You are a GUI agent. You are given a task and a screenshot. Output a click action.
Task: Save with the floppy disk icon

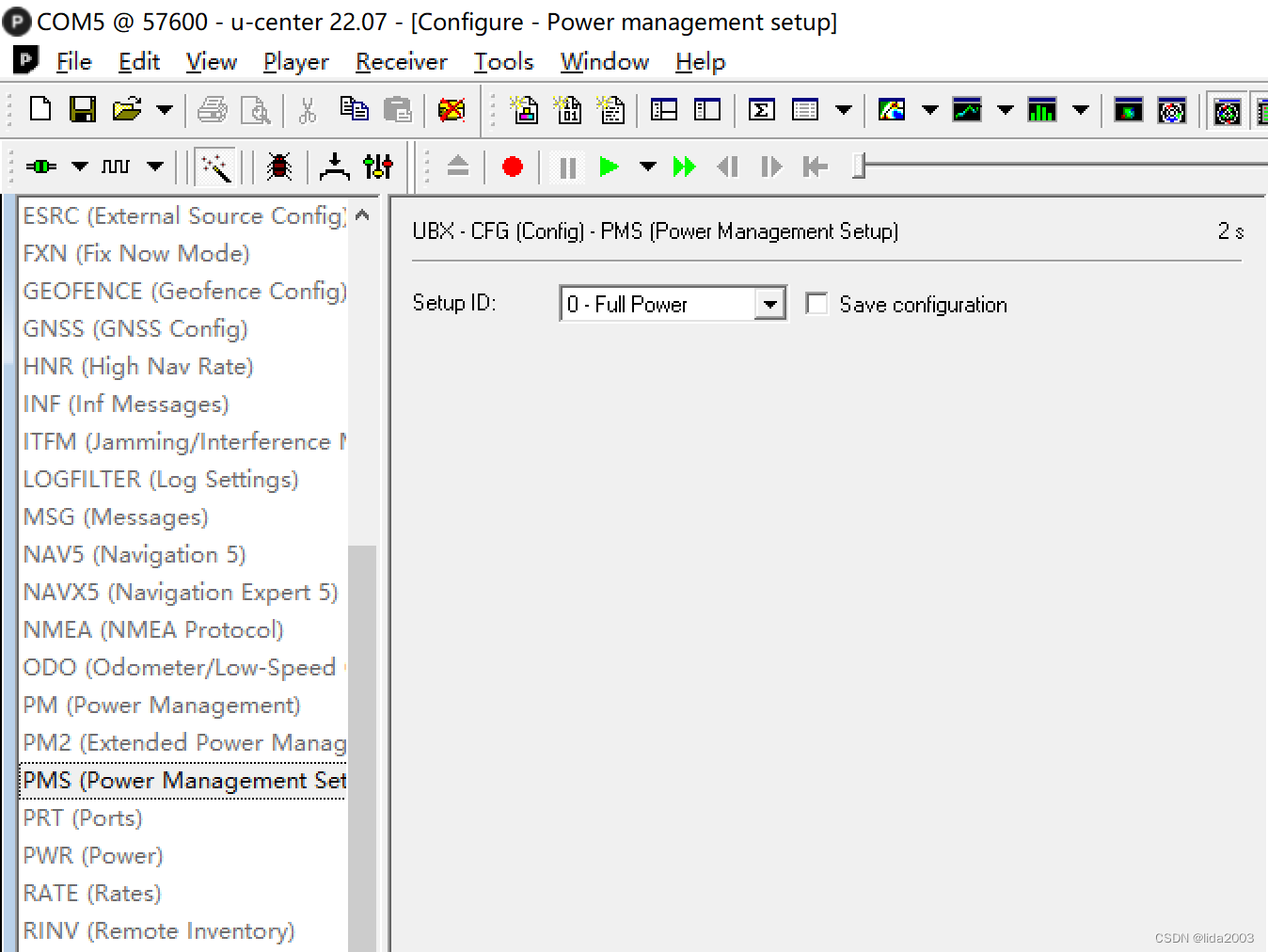tap(83, 110)
